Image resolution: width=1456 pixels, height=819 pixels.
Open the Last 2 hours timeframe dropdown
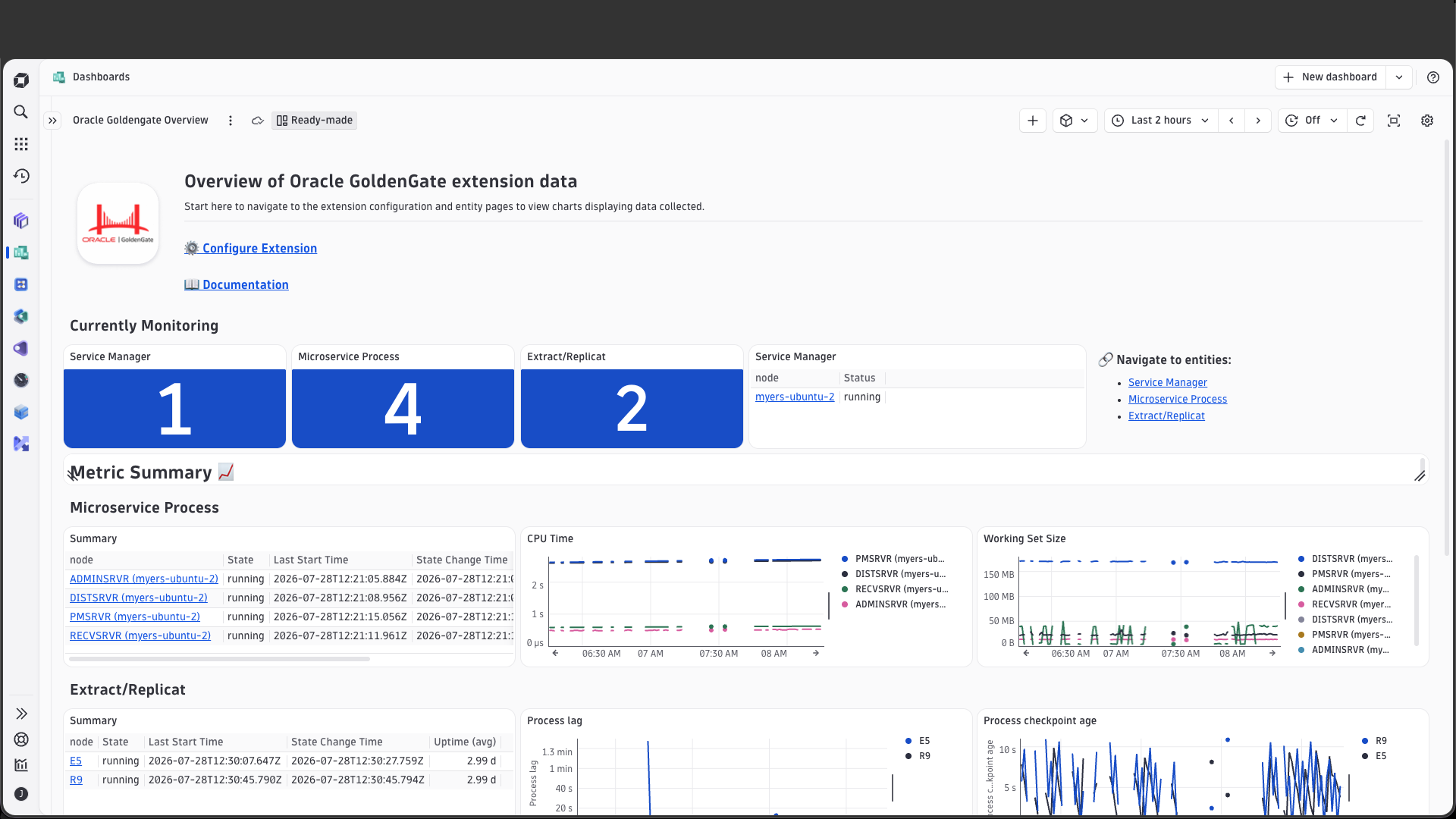1161,121
